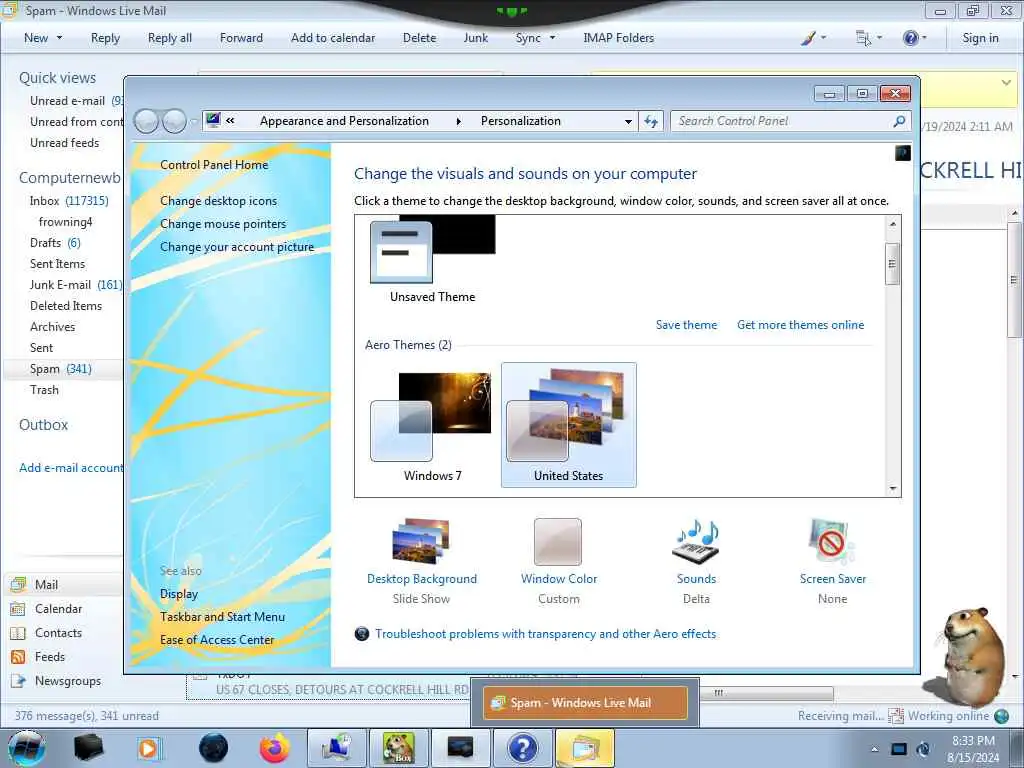Open Firefox from the taskbar

[274, 748]
